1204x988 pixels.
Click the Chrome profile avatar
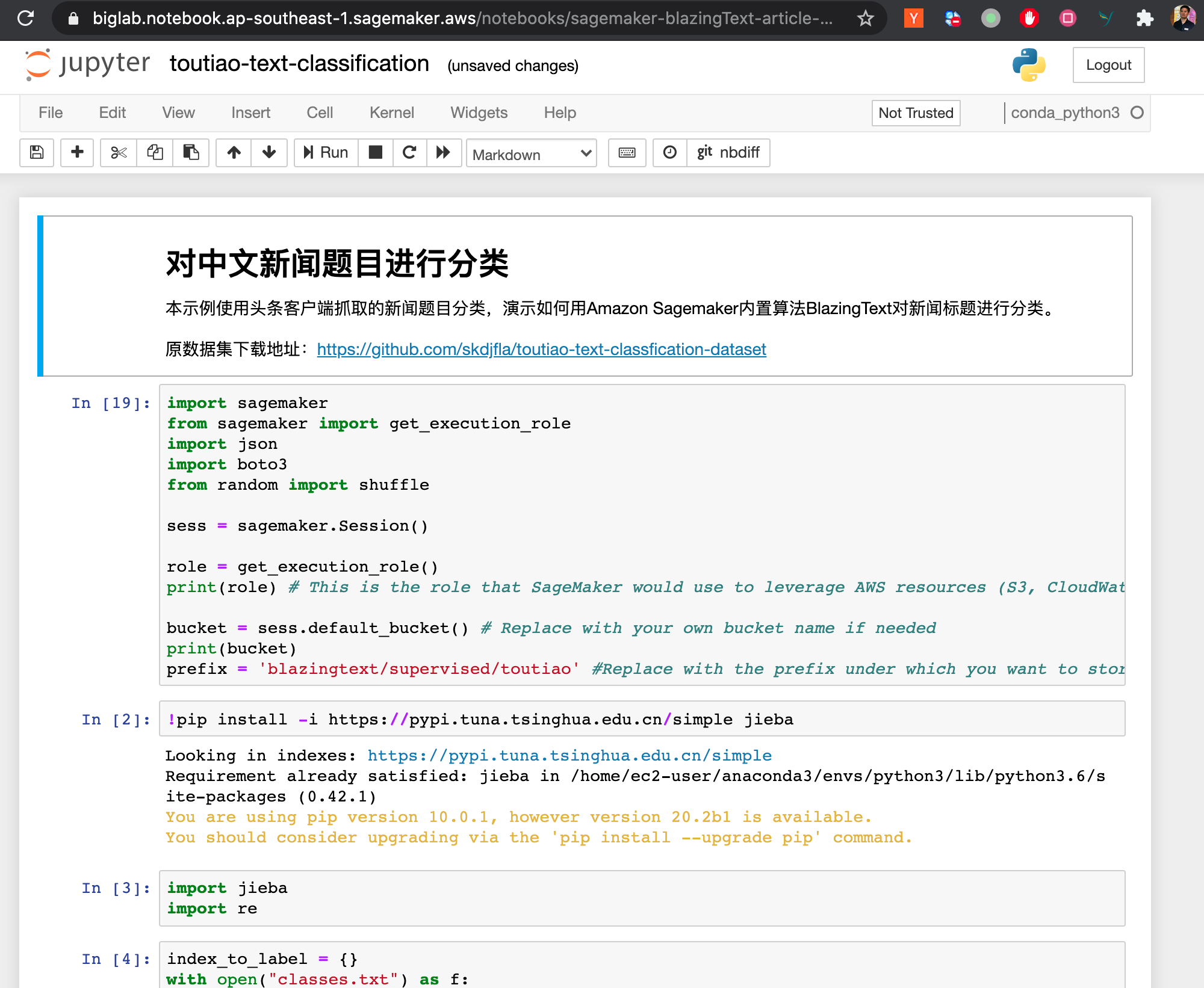click(1184, 19)
